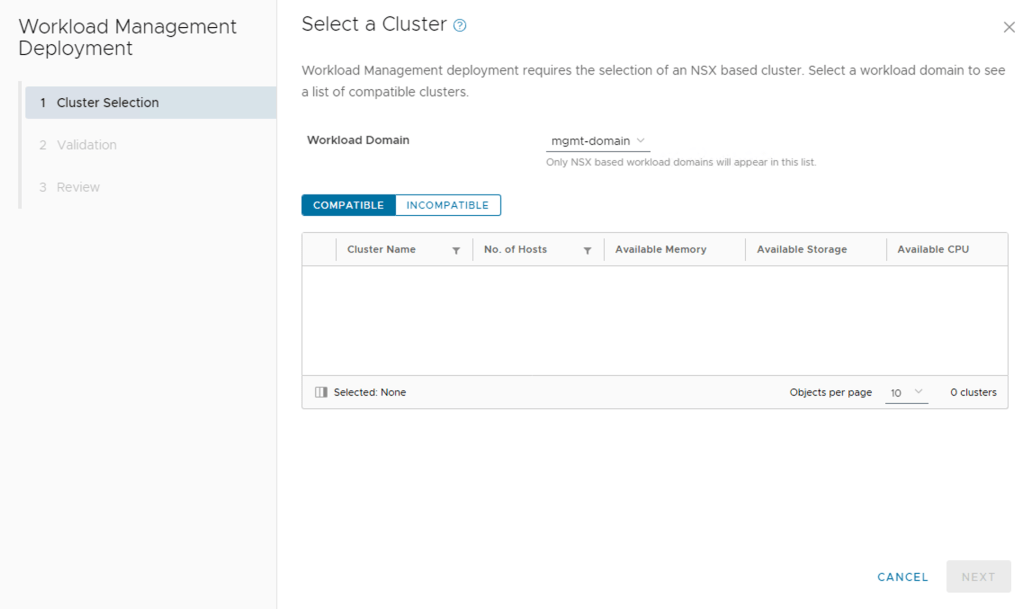Open the Objects per page dropdown

pos(906,393)
